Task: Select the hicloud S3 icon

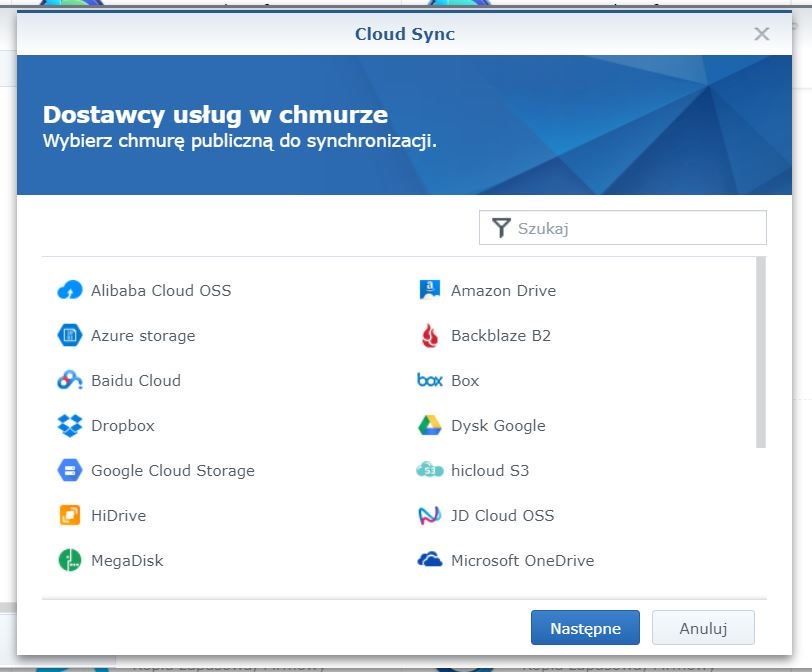Action: coord(429,470)
